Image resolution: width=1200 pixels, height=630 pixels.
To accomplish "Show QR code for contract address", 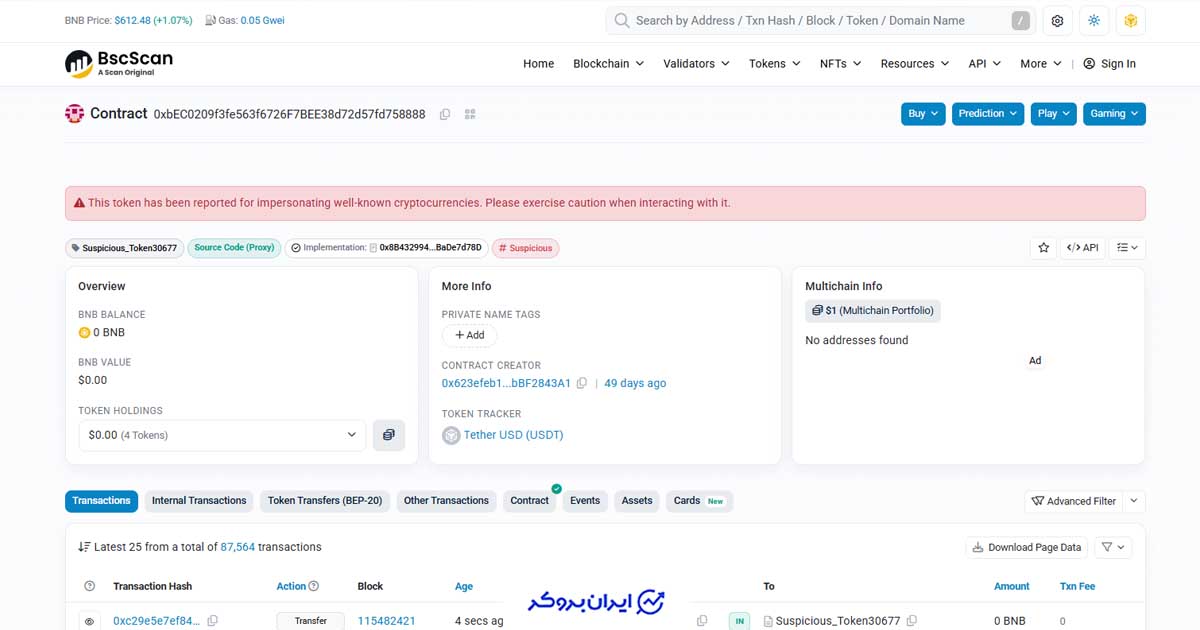I will point(470,114).
